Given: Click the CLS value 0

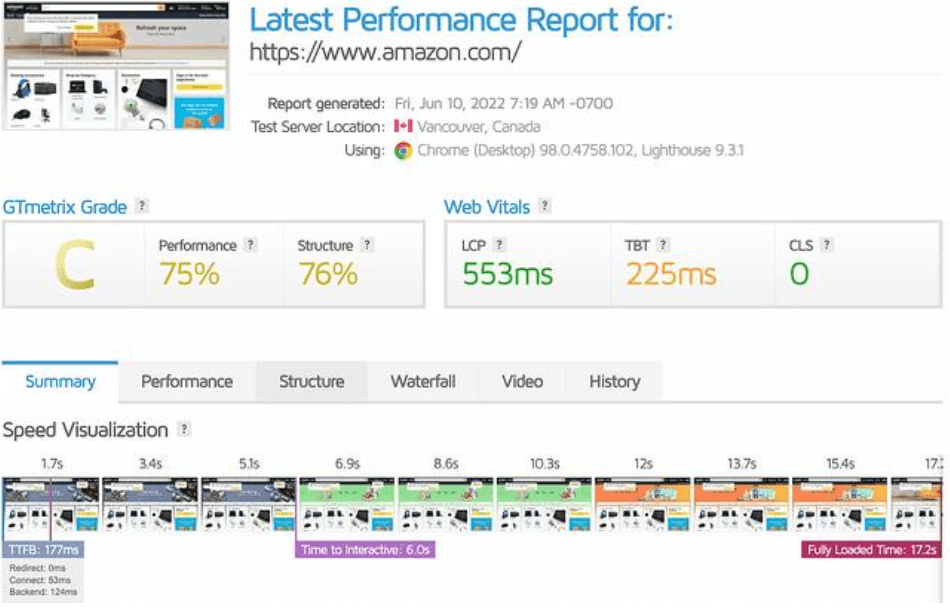Looking at the screenshot, I should click(x=799, y=274).
